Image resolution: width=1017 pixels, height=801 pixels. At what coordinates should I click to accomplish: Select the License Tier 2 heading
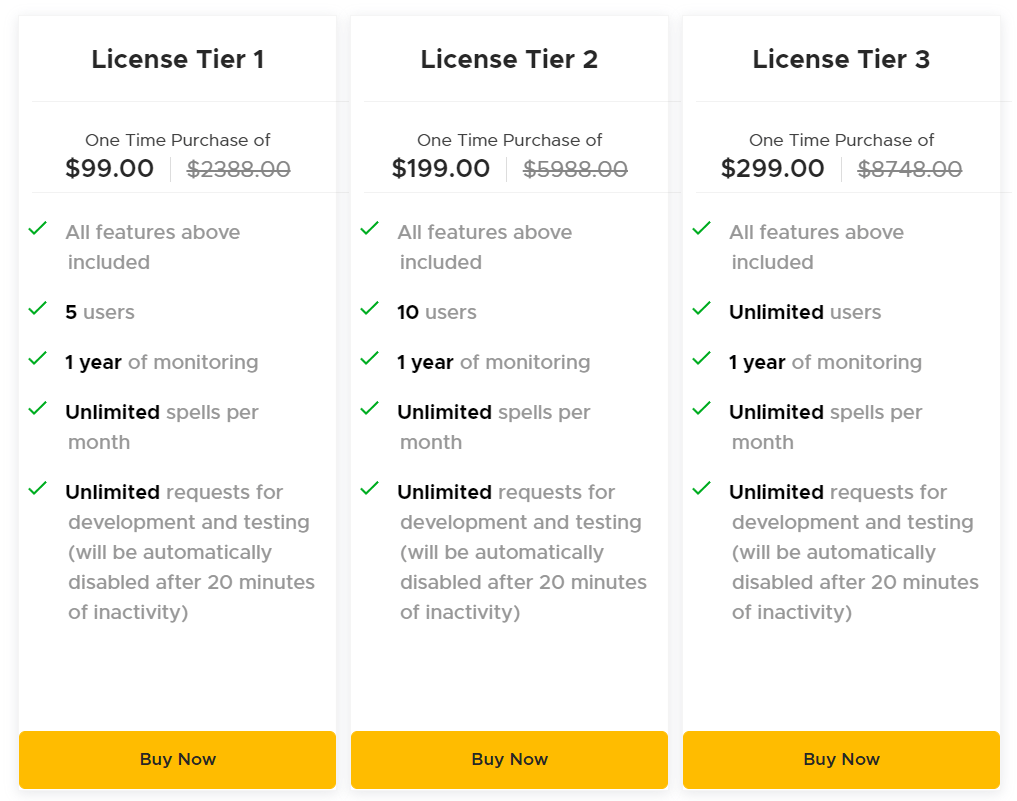coord(509,59)
